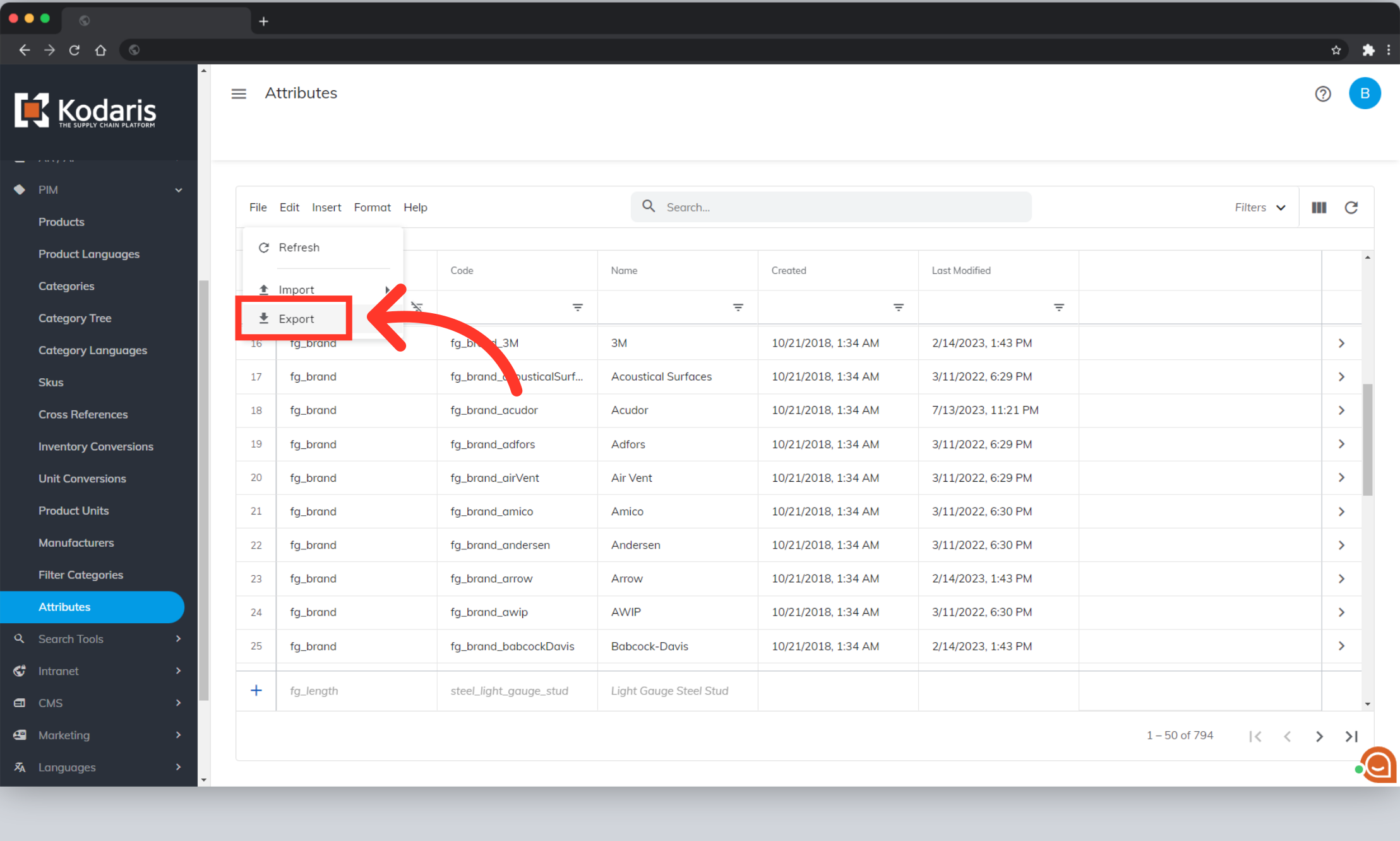The height and width of the screenshot is (841, 1400).
Task: Click the filter icon in Code column
Action: click(577, 307)
